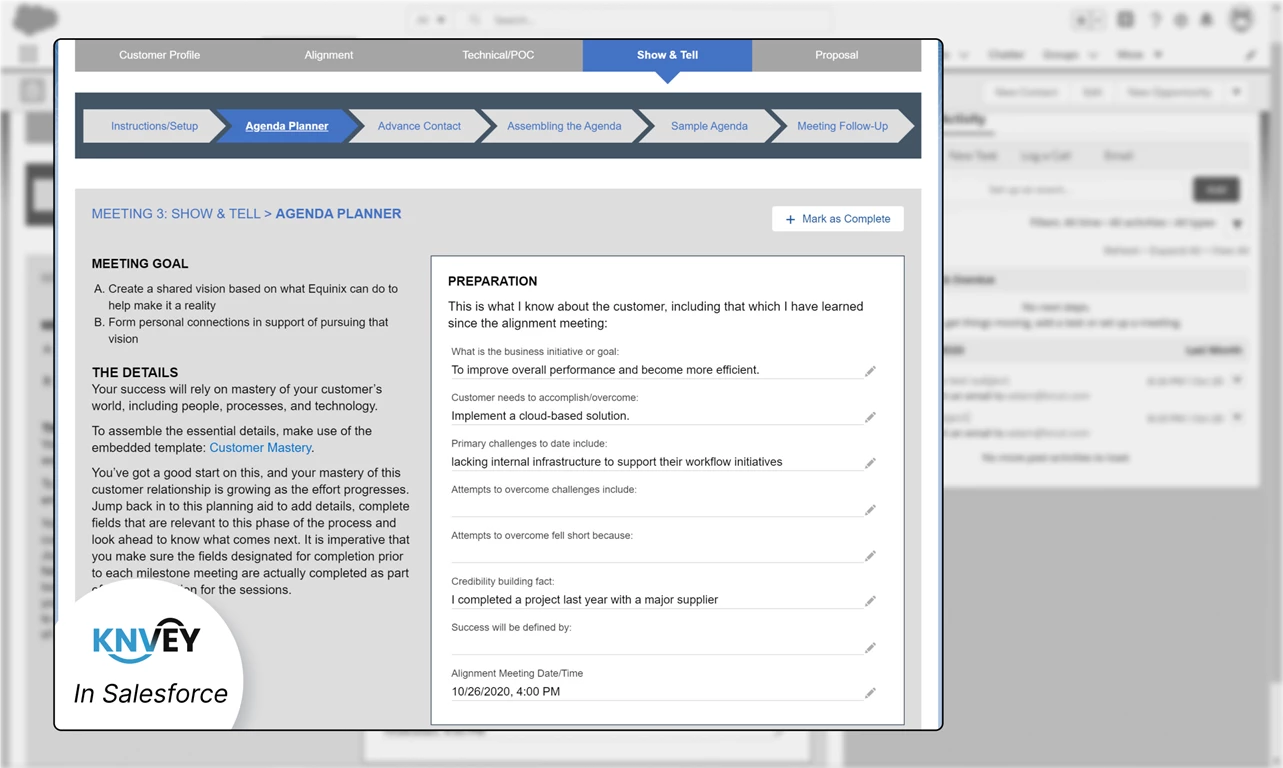Screen dimensions: 1283x768
Task: Edit the credibility building fact via pencil icon
Action: point(870,600)
